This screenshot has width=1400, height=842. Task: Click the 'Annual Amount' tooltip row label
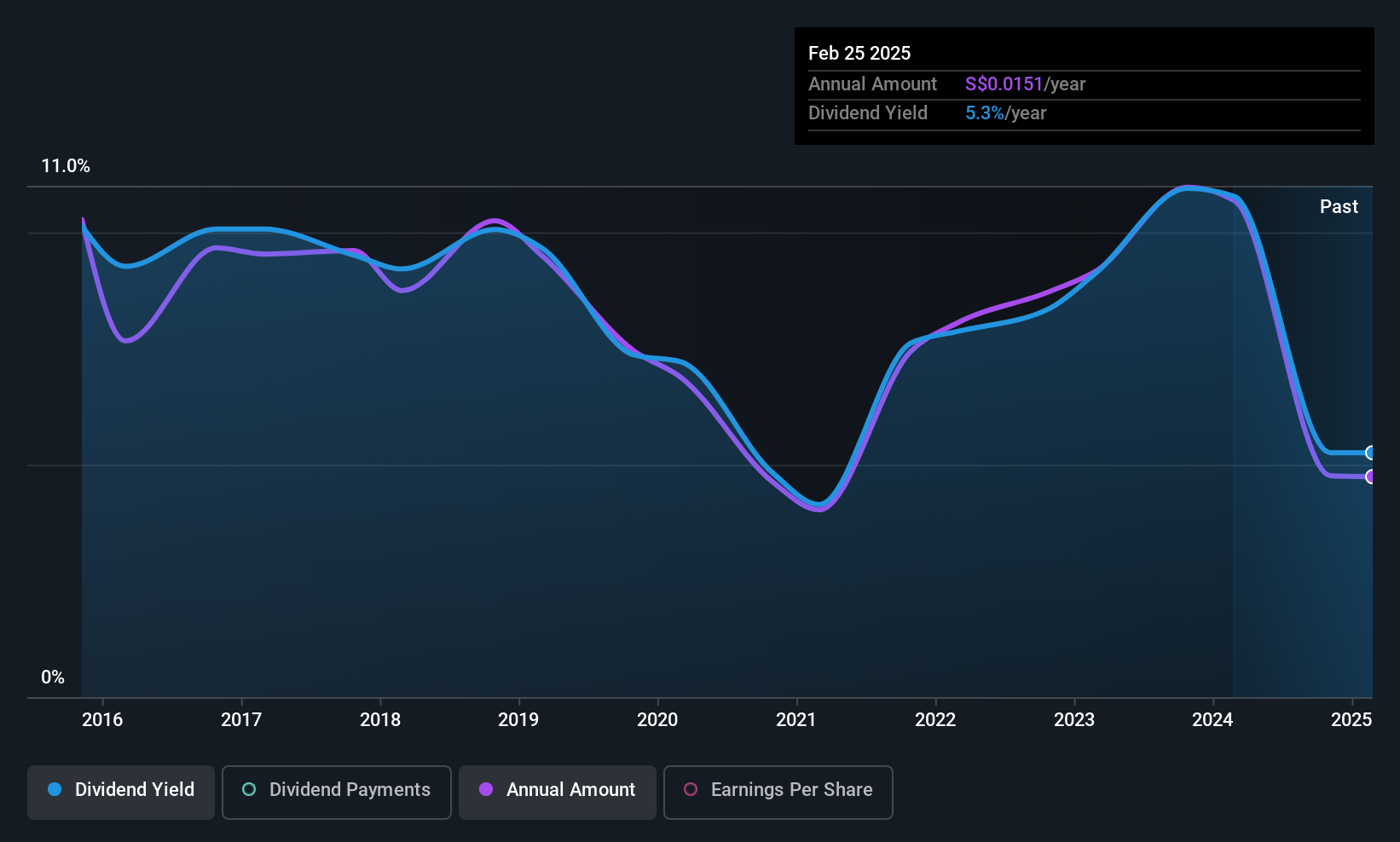point(872,84)
